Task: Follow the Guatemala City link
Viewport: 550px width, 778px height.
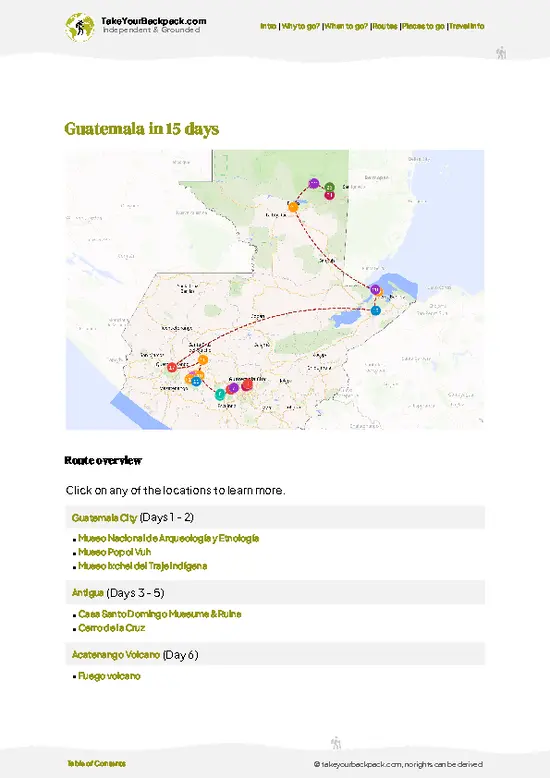Action: tap(104, 518)
